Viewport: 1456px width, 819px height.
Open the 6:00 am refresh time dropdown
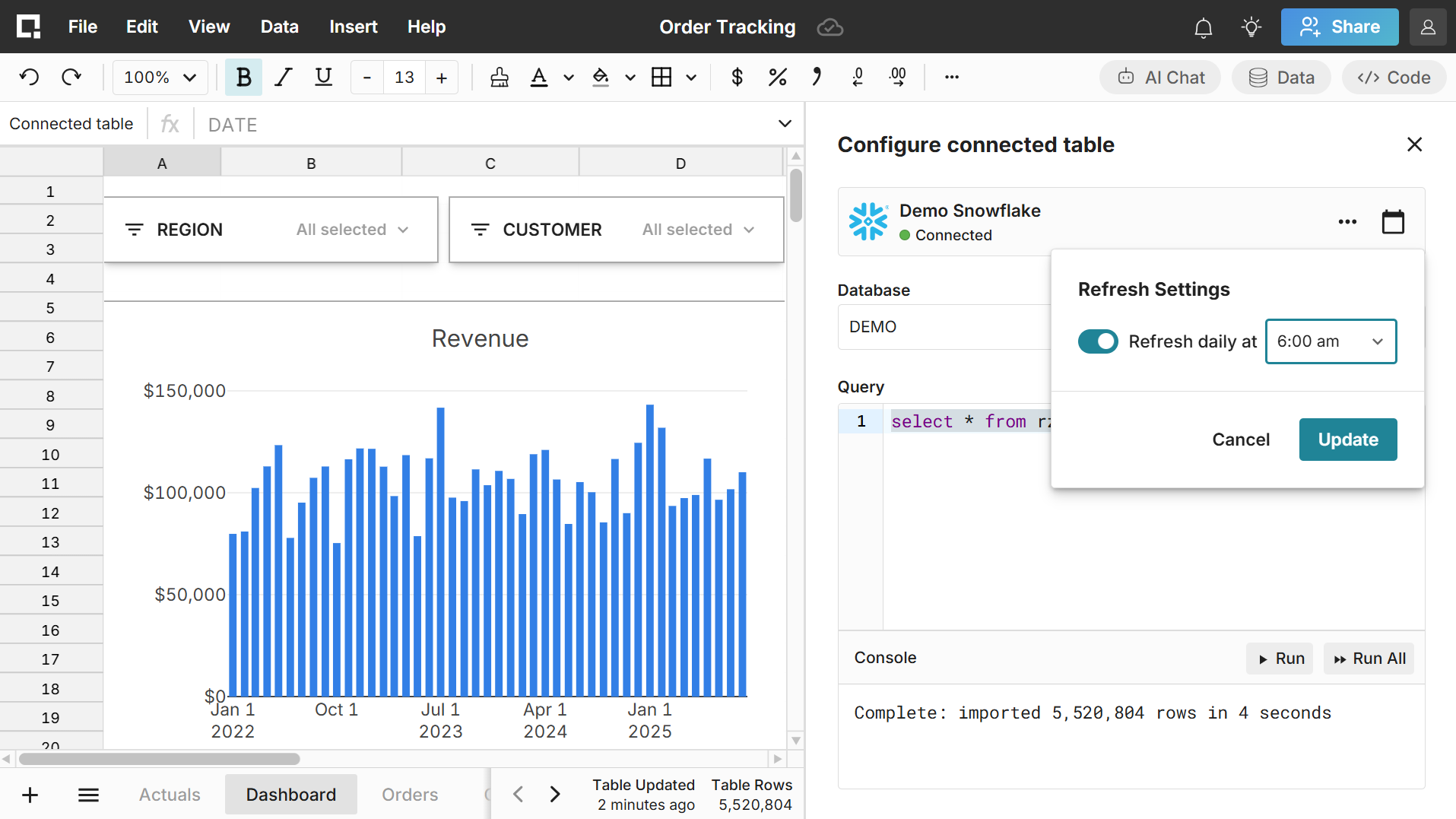1330,341
